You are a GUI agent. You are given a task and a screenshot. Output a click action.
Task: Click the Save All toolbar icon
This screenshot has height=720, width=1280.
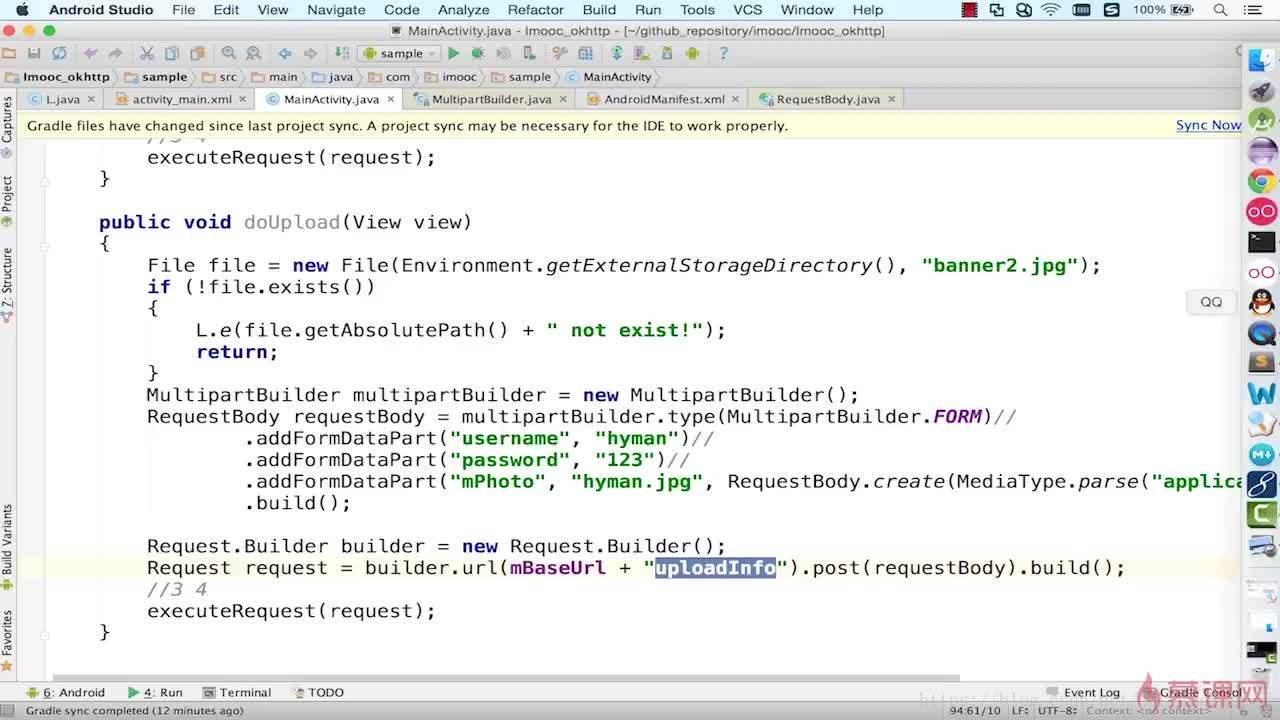pyautogui.click(x=34, y=53)
